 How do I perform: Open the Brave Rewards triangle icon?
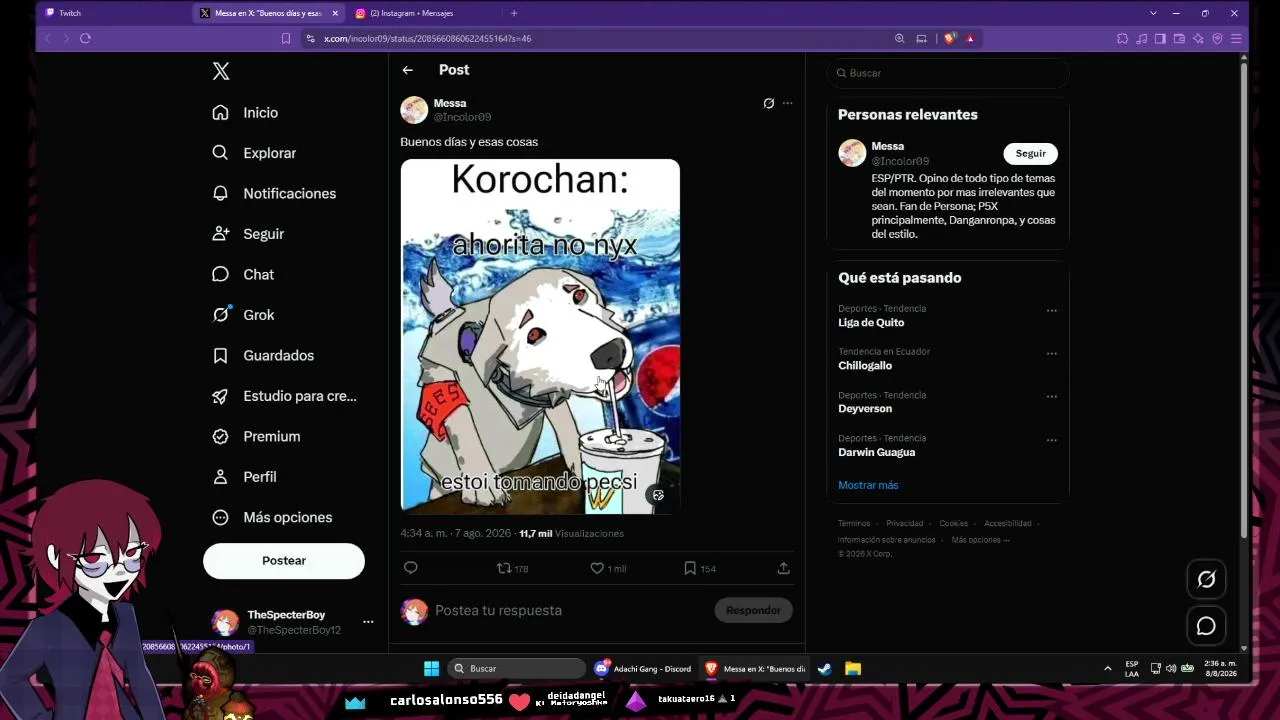[970, 38]
